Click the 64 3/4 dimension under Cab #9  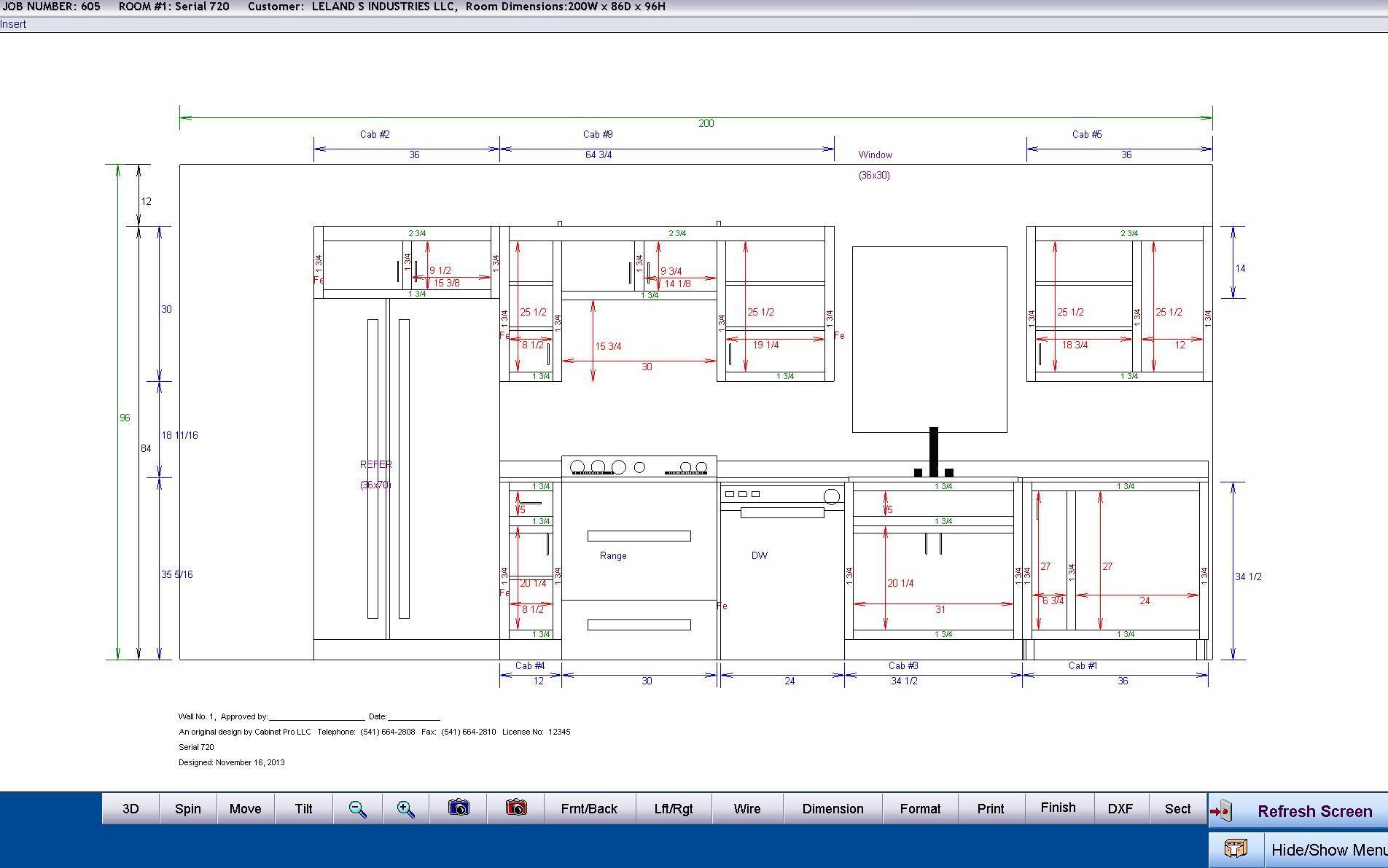(599, 155)
